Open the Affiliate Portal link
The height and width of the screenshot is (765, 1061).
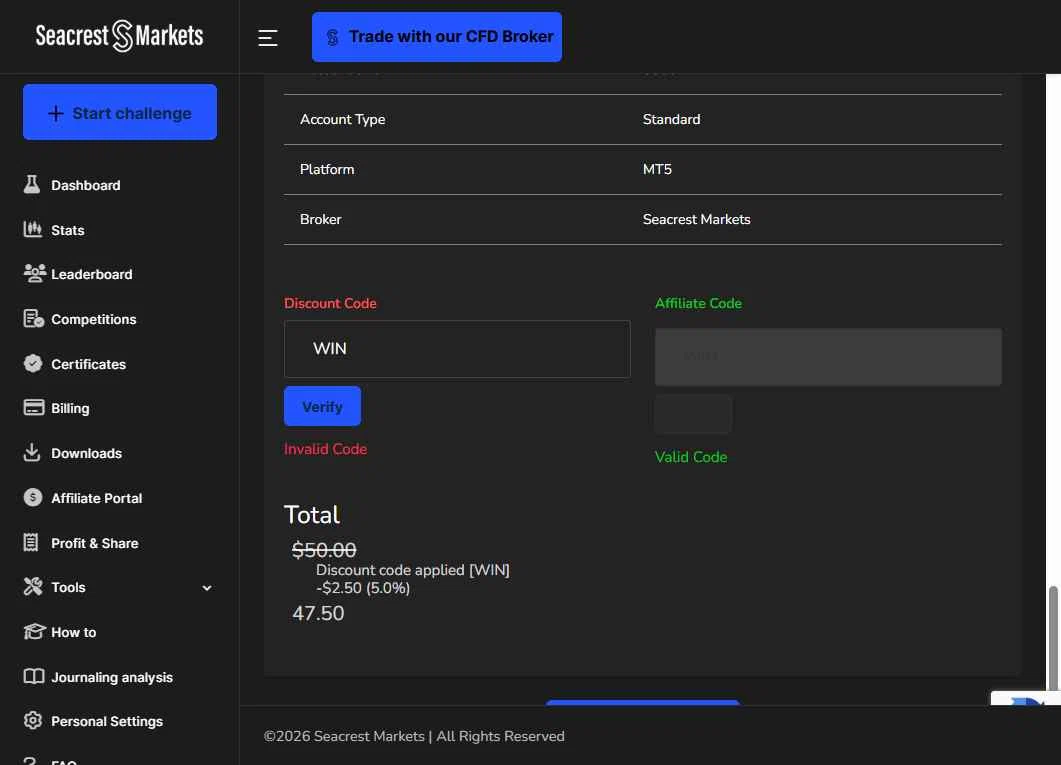pos(97,499)
